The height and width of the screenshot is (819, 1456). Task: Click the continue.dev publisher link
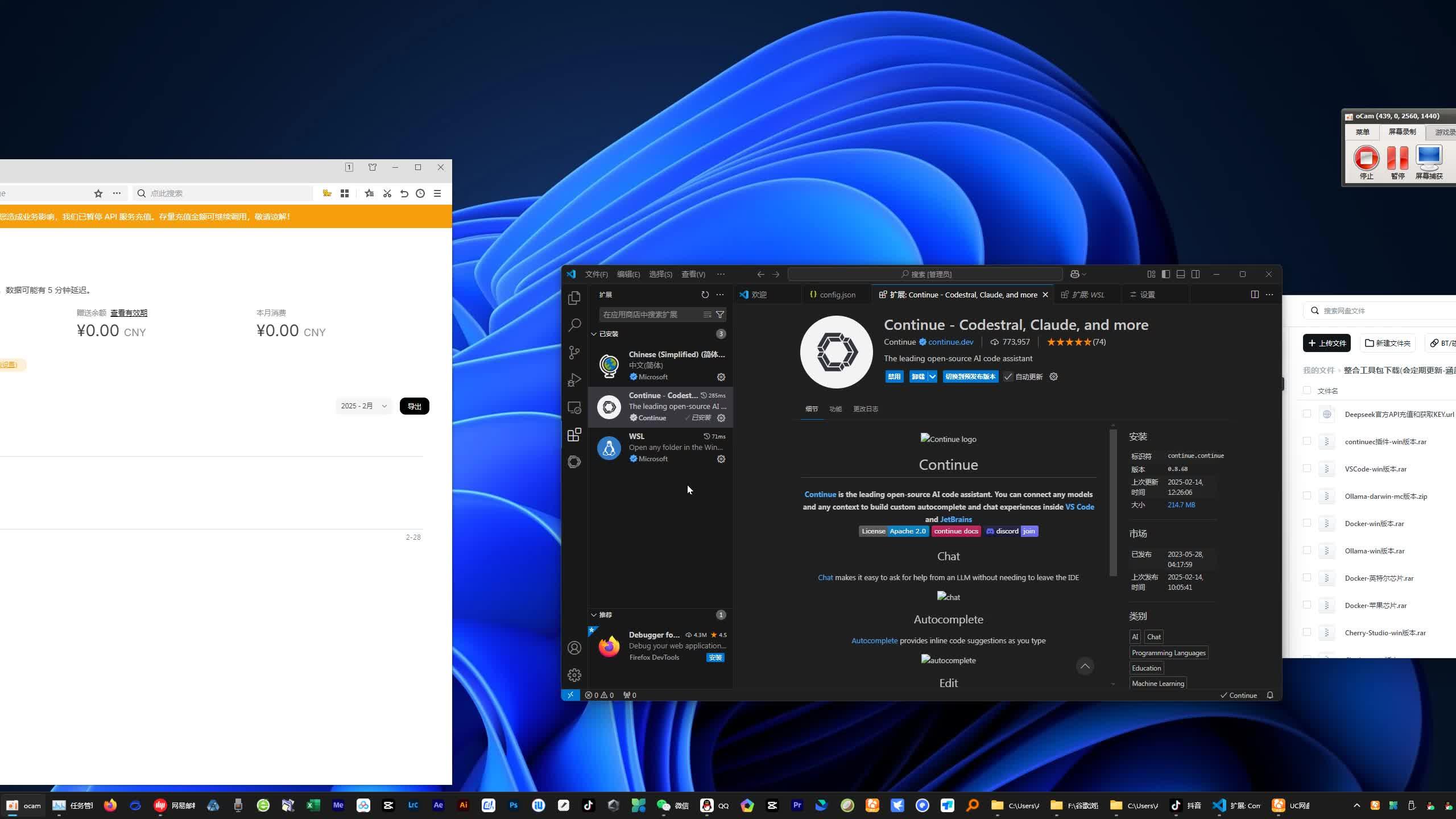tap(950, 342)
